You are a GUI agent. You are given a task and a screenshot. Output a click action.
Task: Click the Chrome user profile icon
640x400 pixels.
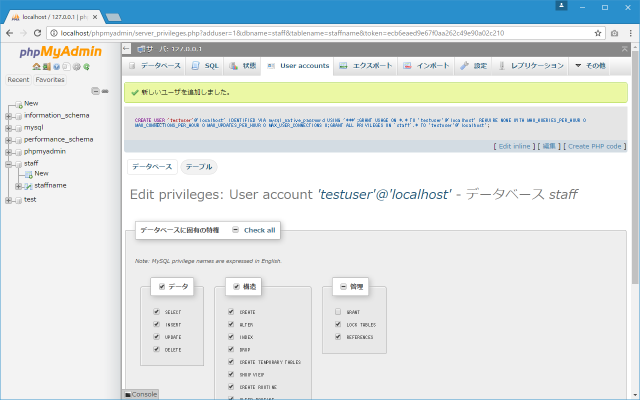point(561,5)
